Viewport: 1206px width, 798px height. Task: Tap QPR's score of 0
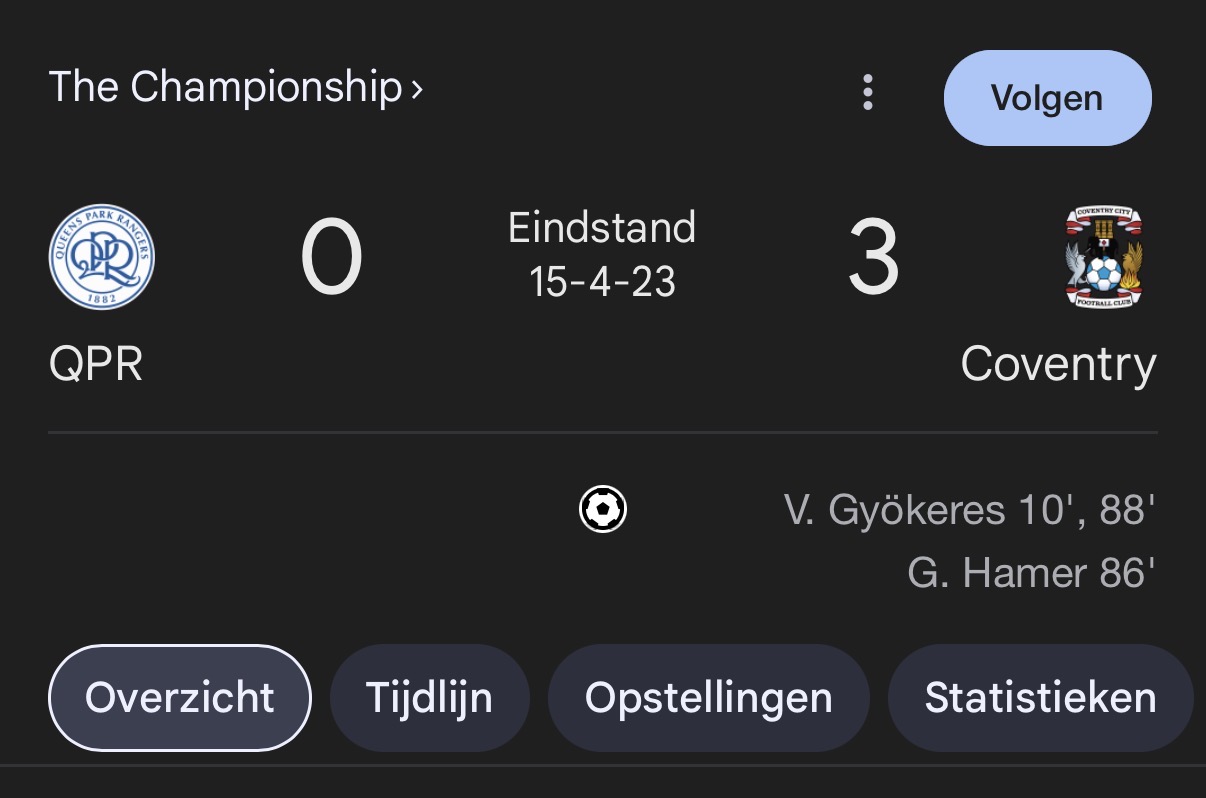click(x=331, y=259)
